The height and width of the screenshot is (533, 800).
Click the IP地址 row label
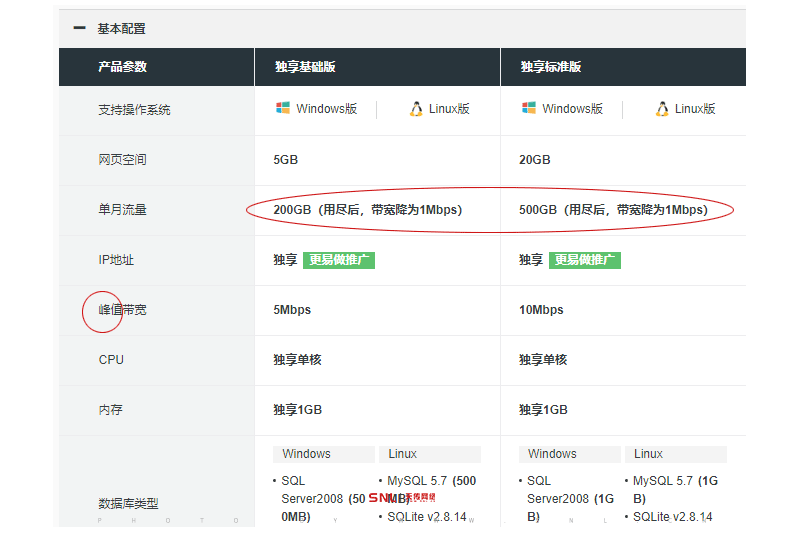click(x=116, y=260)
